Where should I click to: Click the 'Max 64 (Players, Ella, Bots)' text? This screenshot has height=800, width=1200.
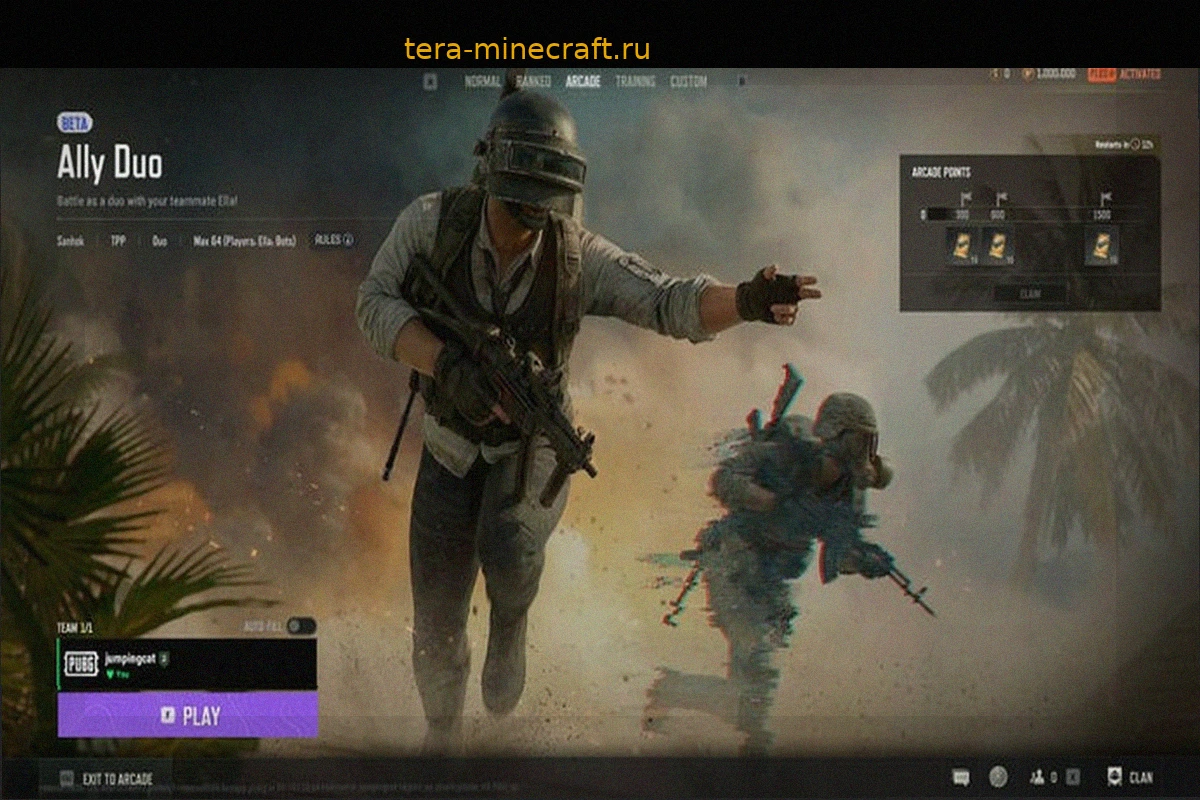(244, 241)
